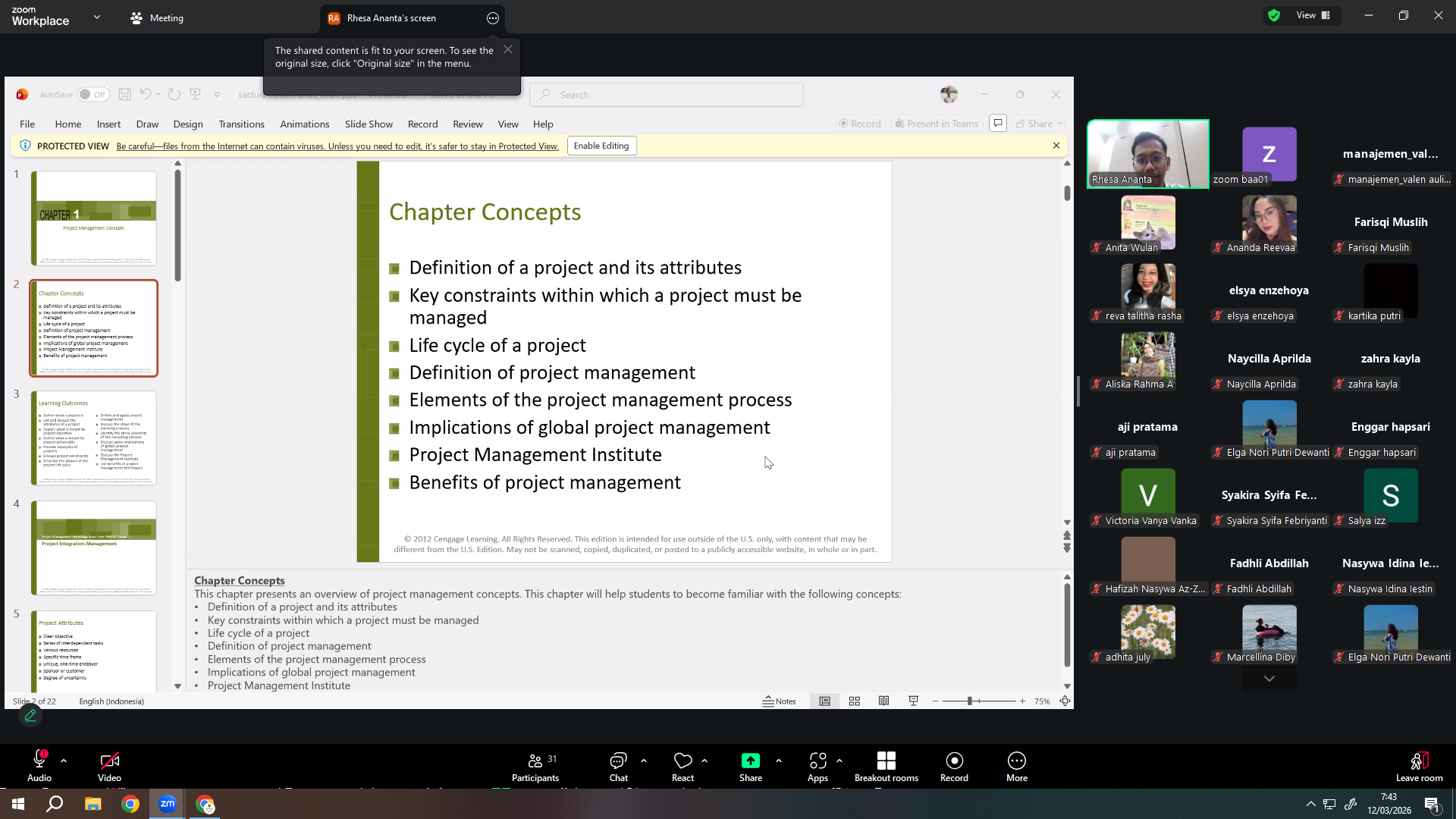Screen dimensions: 1456x819
Task: Expand the reactions options arrow
Action: click(704, 760)
